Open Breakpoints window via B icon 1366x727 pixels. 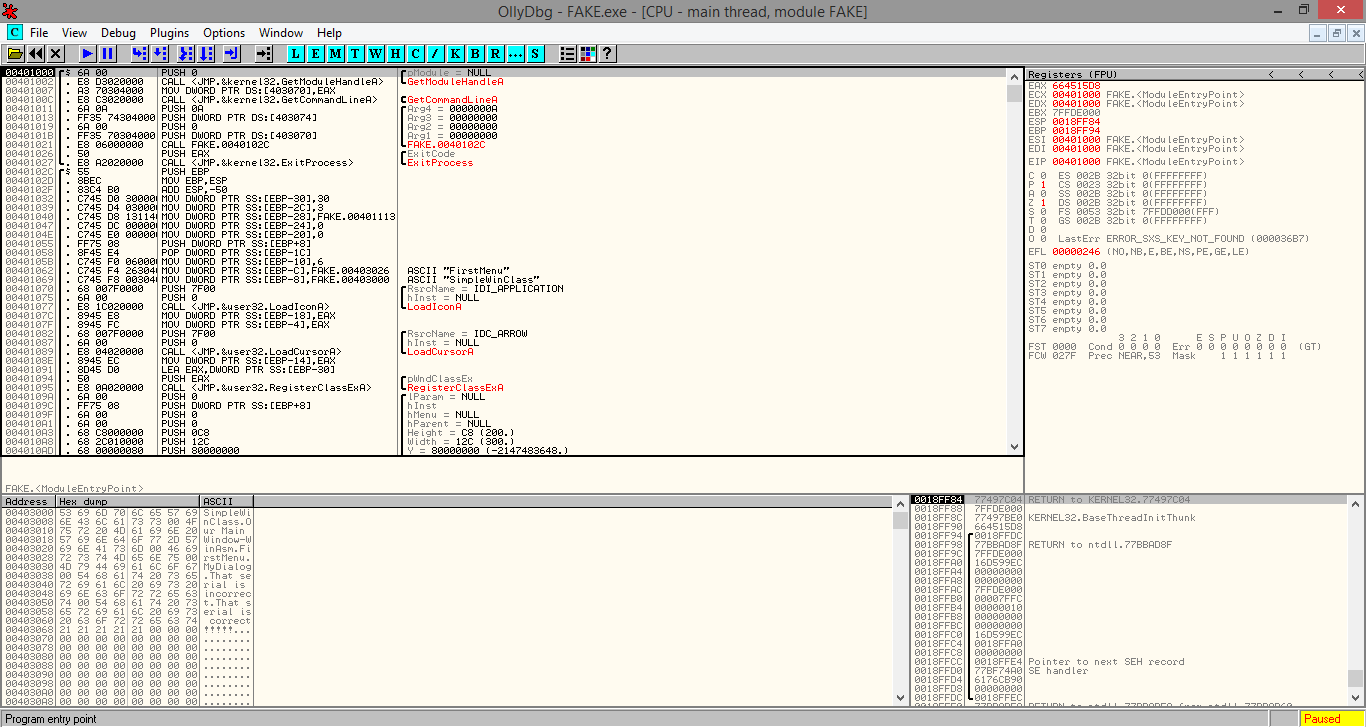point(476,53)
